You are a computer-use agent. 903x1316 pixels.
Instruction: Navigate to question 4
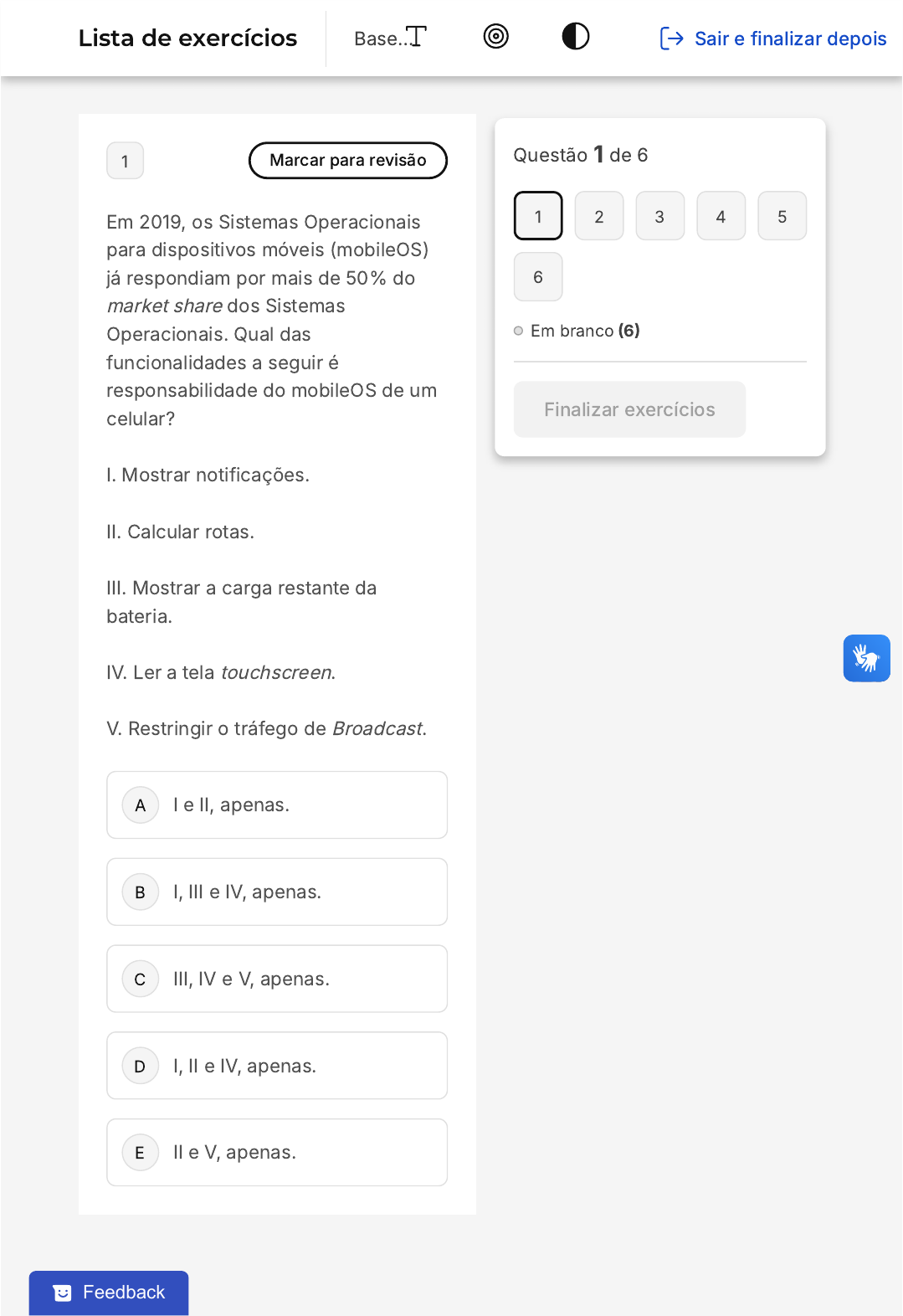[721, 216]
